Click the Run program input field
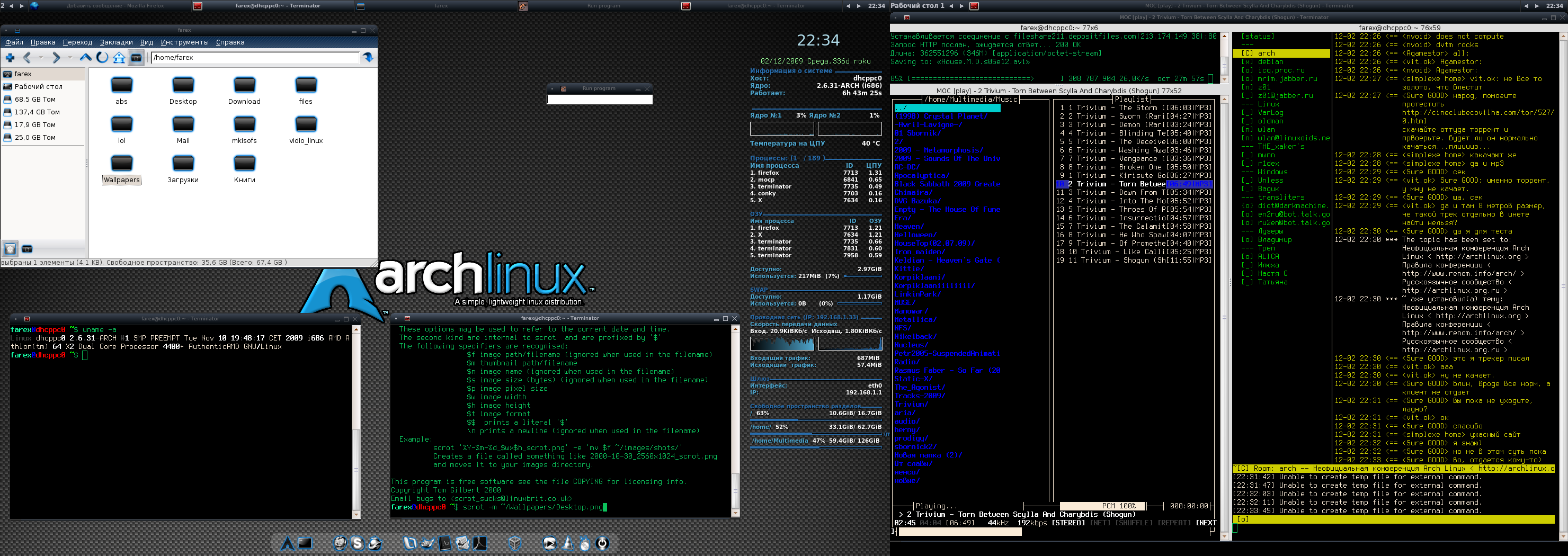 click(x=599, y=99)
